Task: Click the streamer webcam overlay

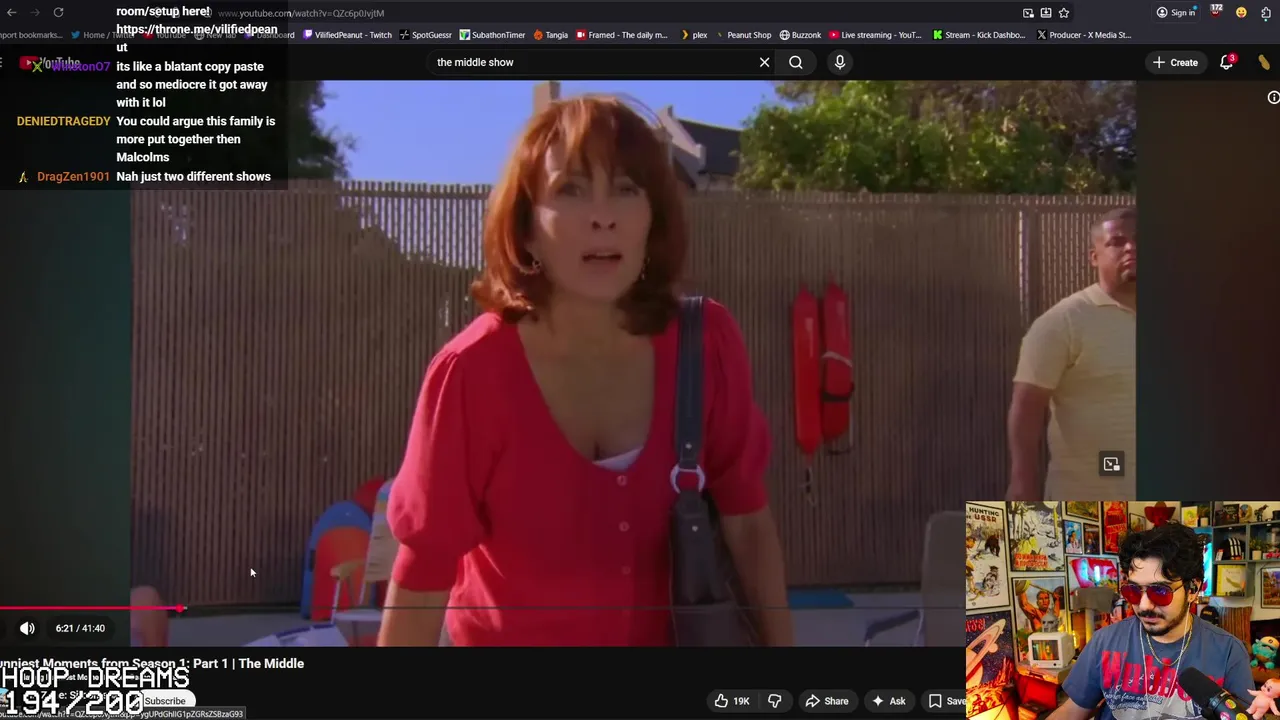Action: click(x=1122, y=610)
